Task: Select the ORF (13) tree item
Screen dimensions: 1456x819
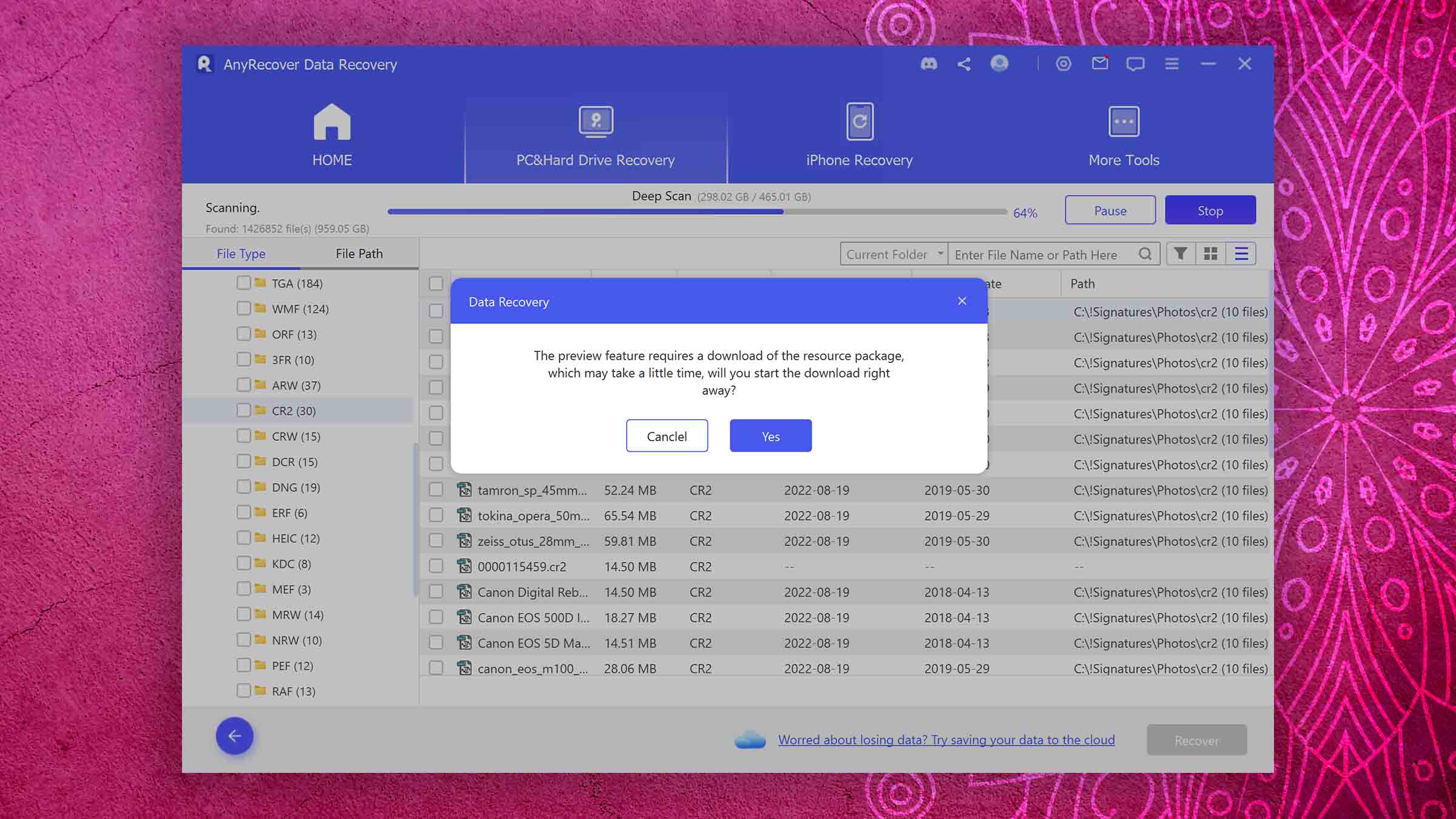Action: point(294,334)
